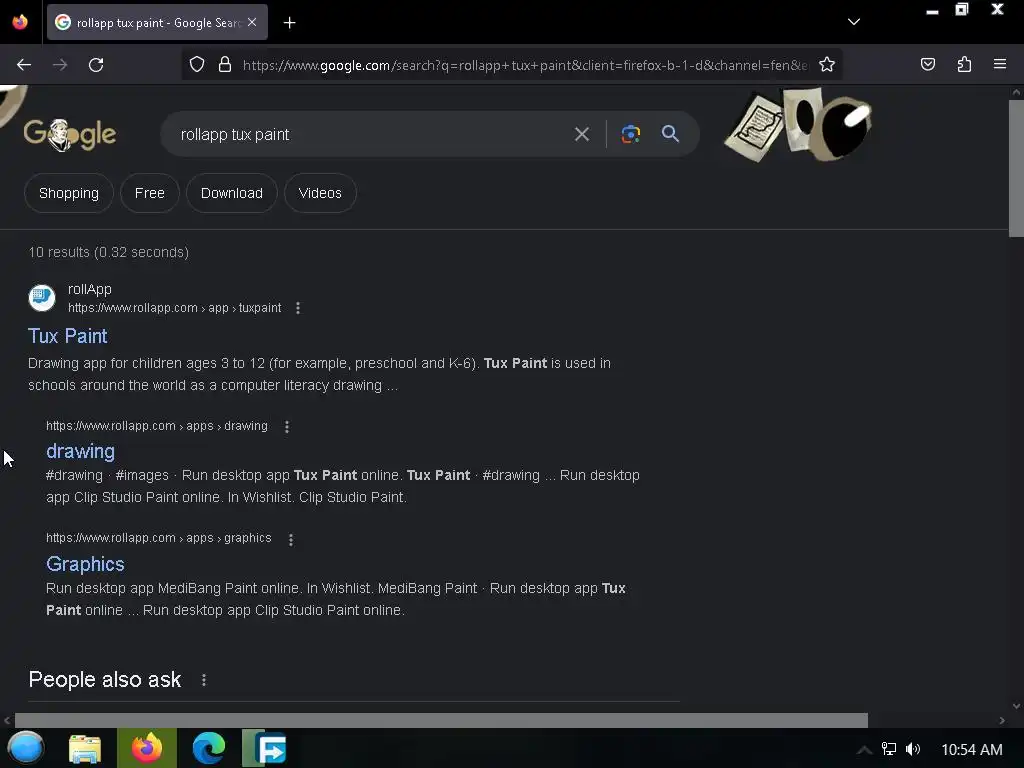Clear the search box text
Screen dimensions: 1024x768
[x=581, y=135]
